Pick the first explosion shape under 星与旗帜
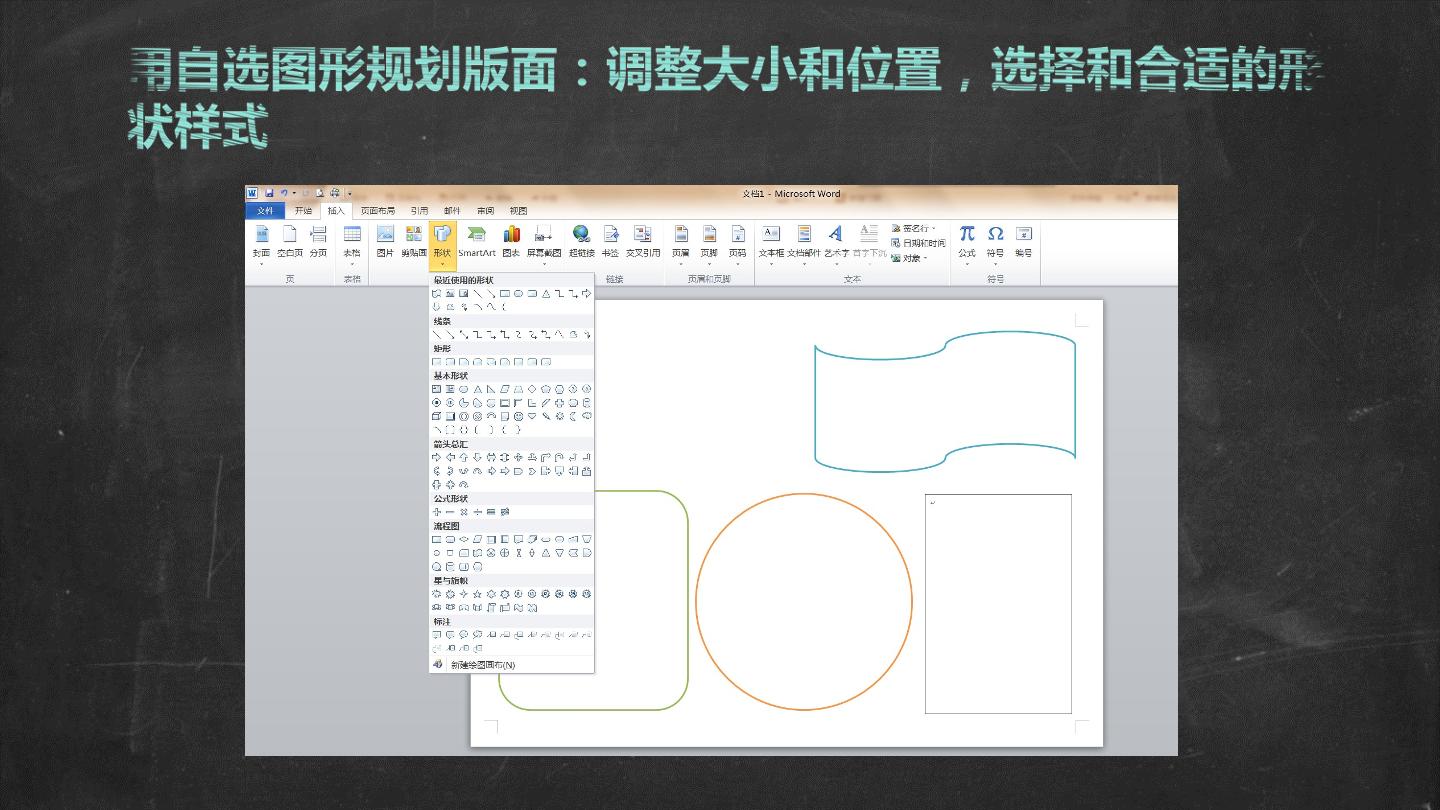This screenshot has width=1440, height=810. click(436, 594)
